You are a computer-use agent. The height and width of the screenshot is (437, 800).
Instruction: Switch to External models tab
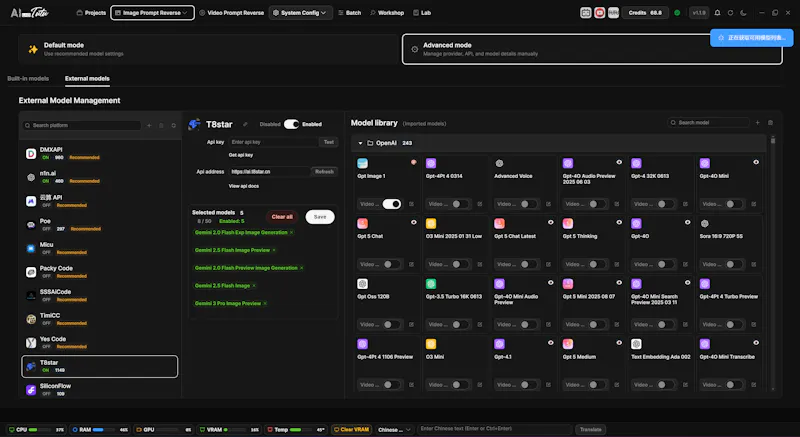point(87,79)
